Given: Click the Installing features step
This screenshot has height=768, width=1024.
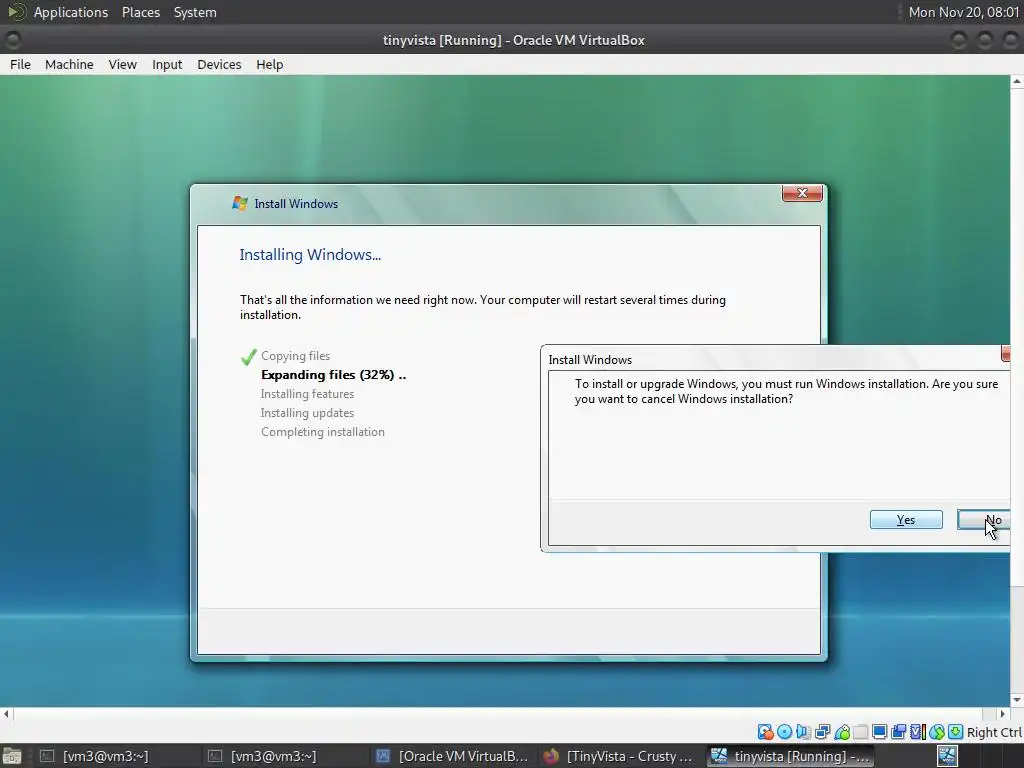Looking at the screenshot, I should [x=307, y=394].
